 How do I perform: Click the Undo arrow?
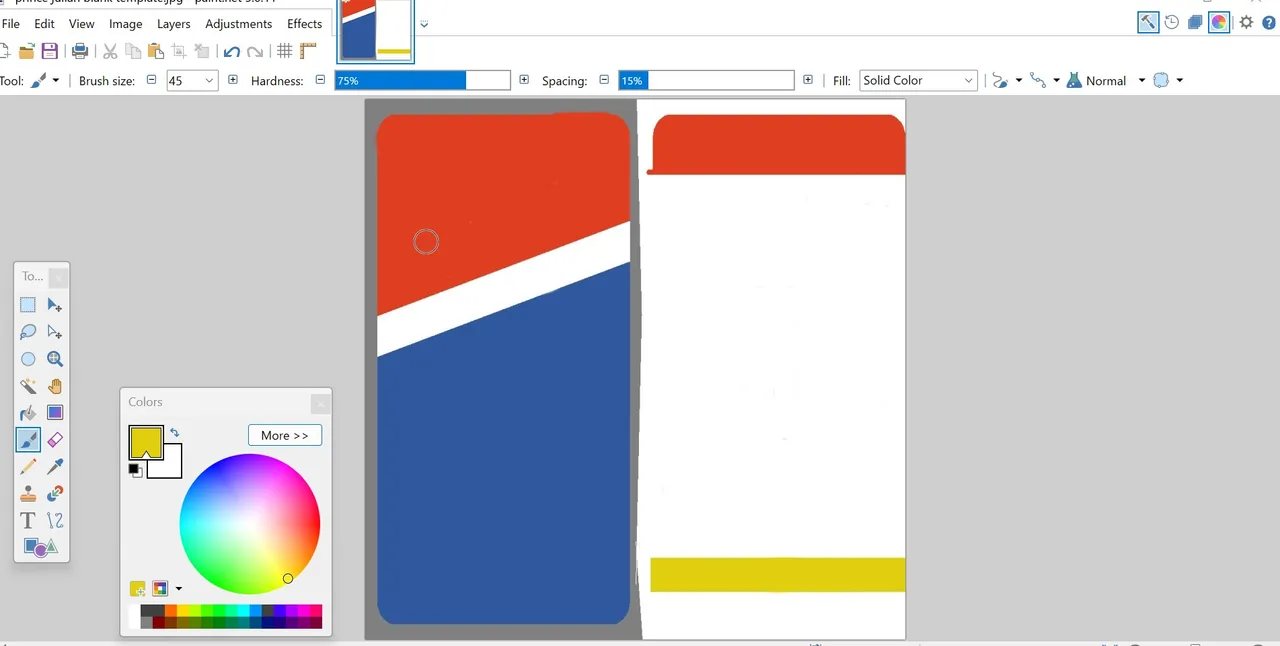click(x=232, y=51)
